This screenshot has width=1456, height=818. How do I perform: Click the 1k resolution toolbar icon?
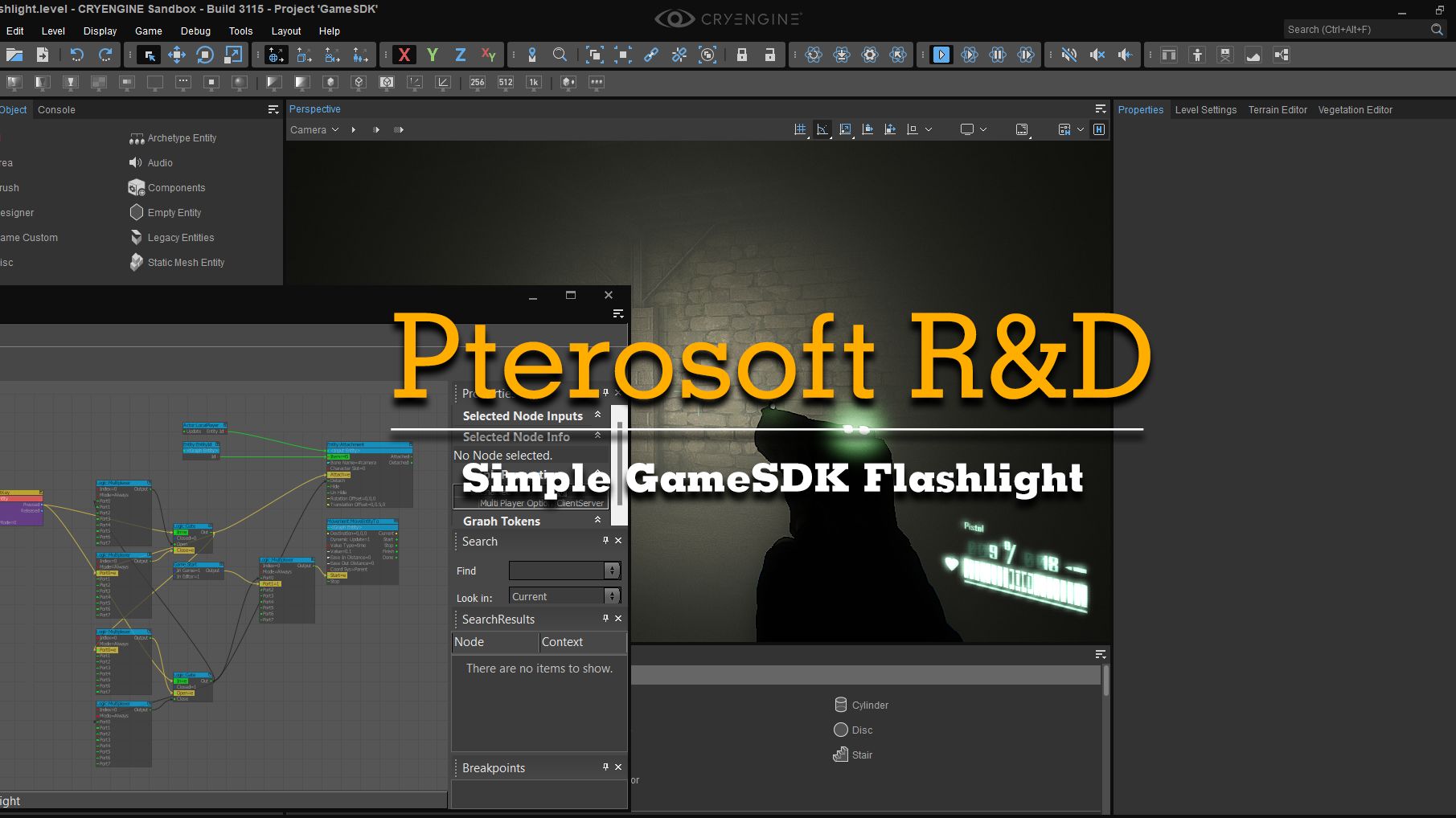click(534, 82)
